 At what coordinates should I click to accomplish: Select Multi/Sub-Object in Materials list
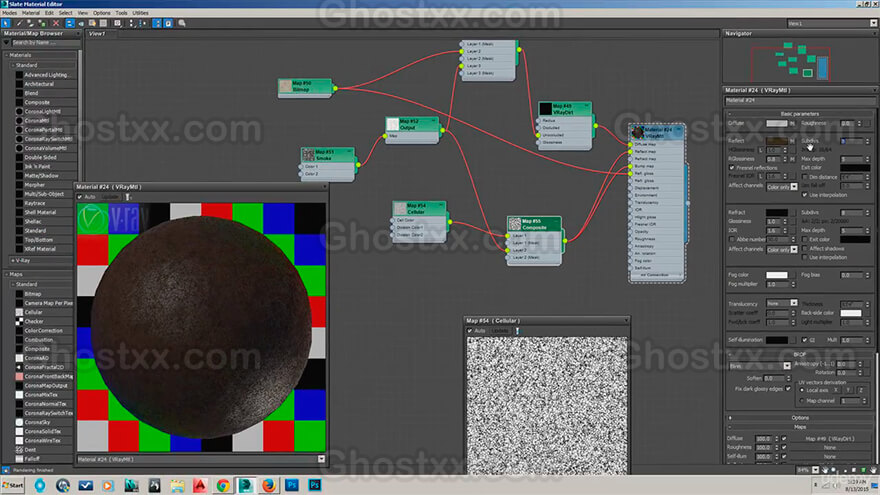coord(44,194)
